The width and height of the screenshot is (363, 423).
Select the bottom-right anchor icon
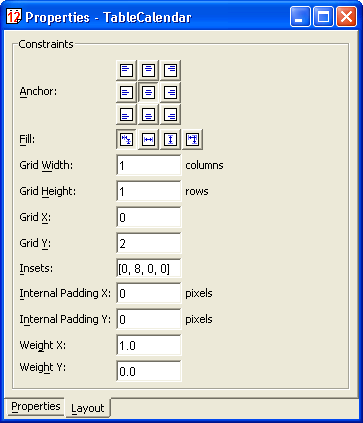170,114
